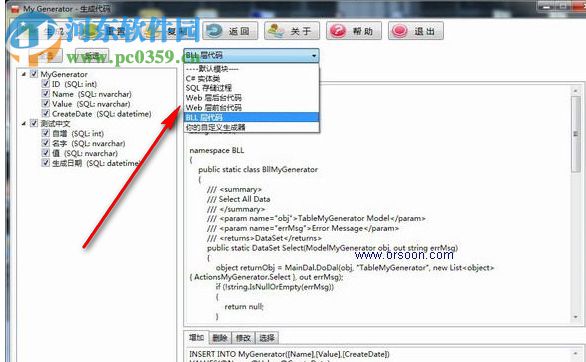
Task: Click the red 帮助 help button
Action: [x=354, y=31]
